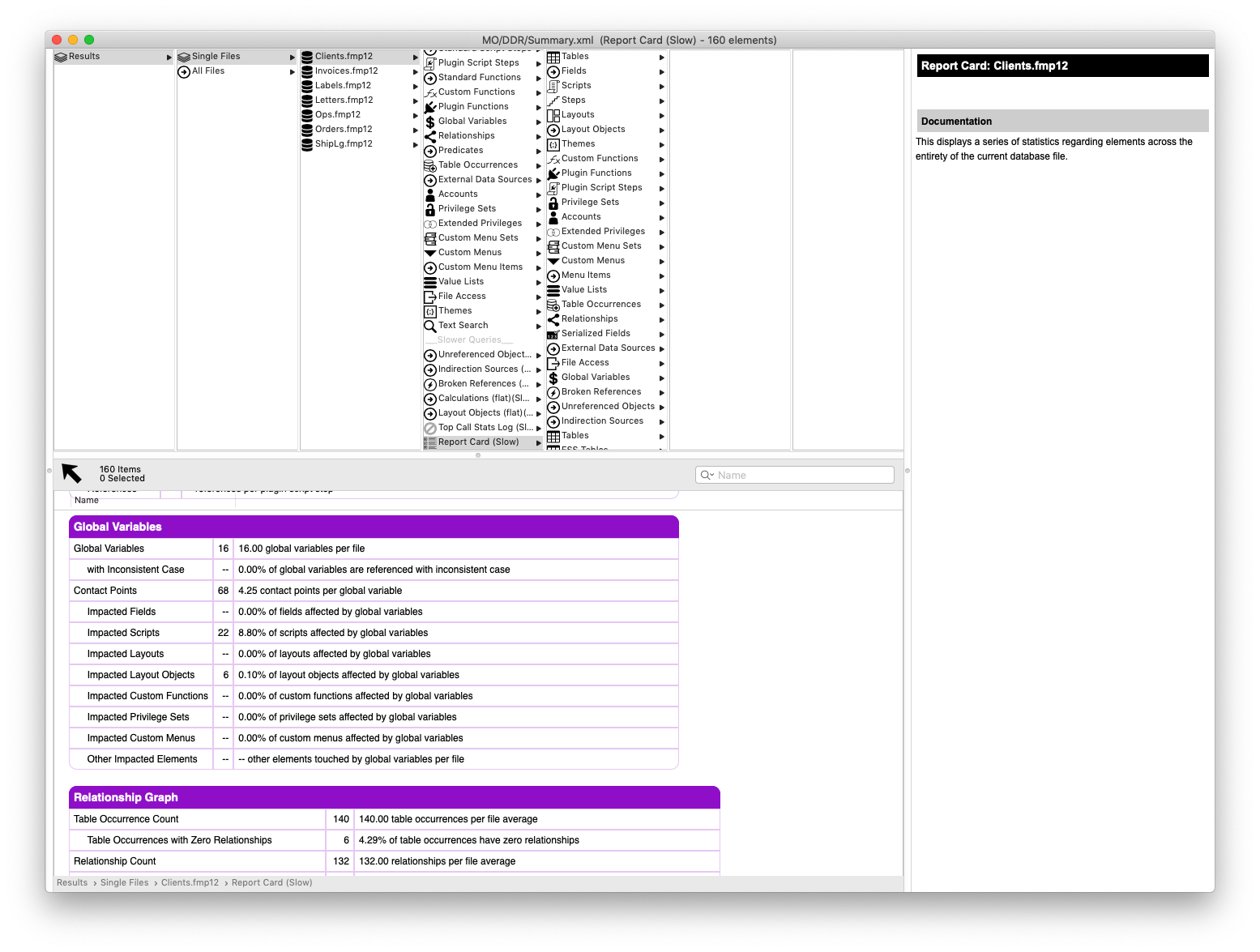Open Custom Menu Items query

(480, 267)
